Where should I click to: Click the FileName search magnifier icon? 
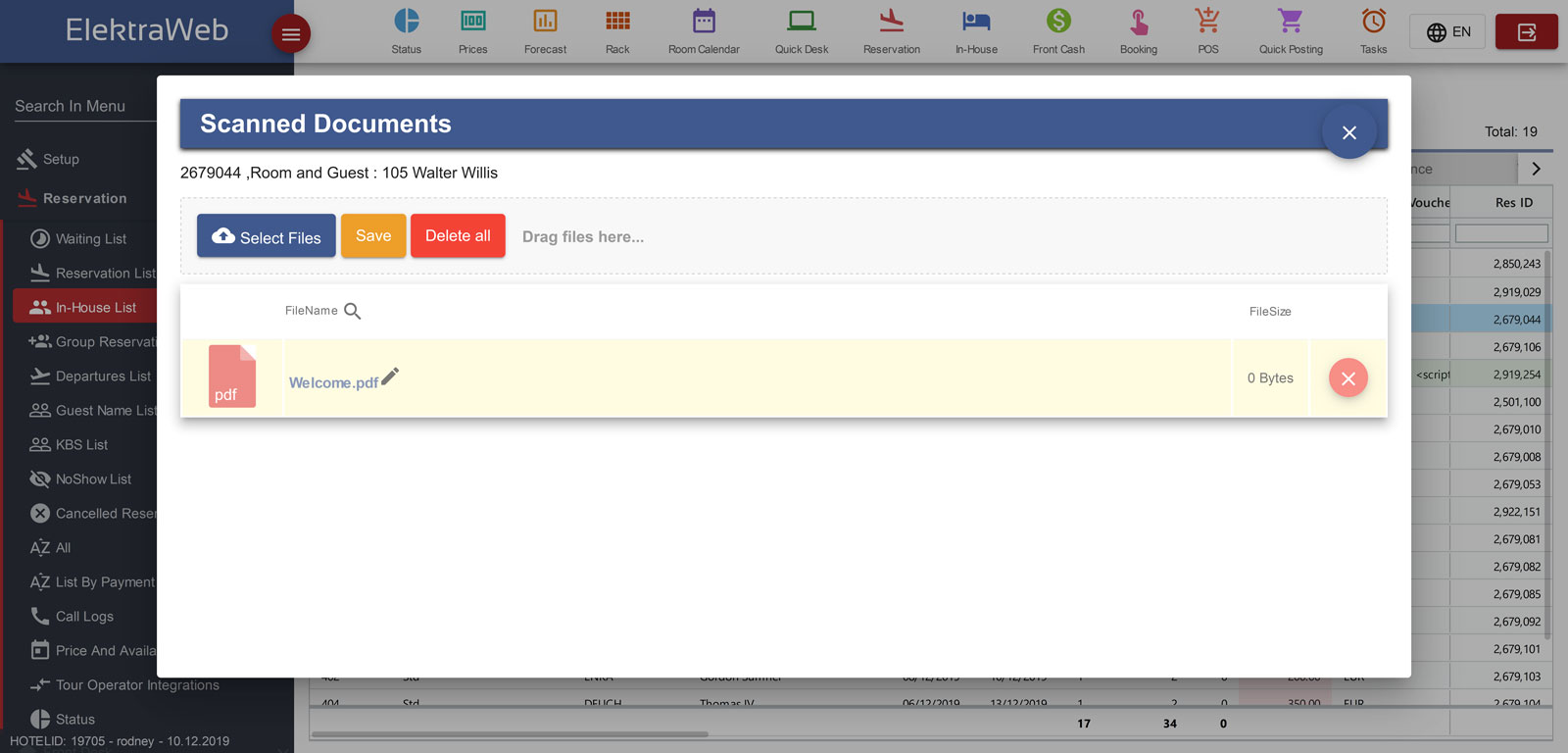(353, 311)
